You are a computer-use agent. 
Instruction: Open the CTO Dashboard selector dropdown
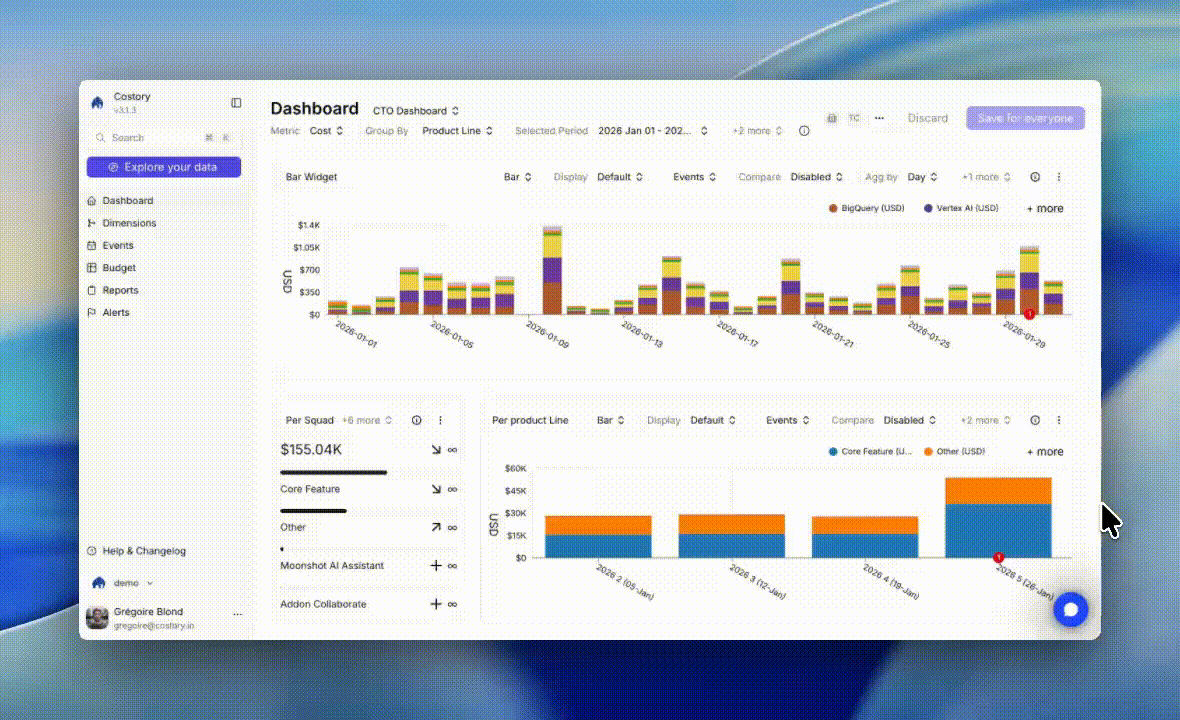[416, 111]
